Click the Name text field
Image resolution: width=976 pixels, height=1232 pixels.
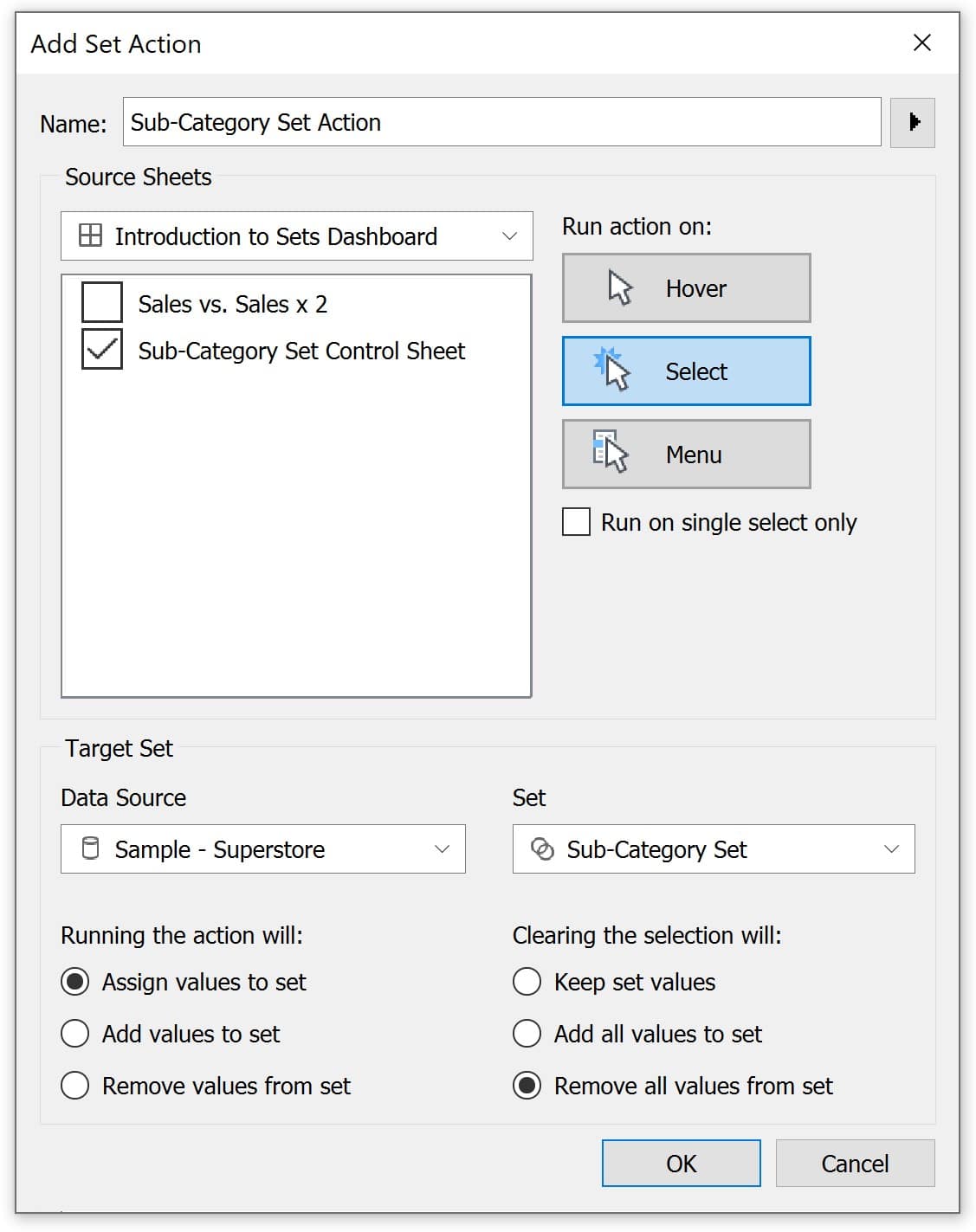502,122
